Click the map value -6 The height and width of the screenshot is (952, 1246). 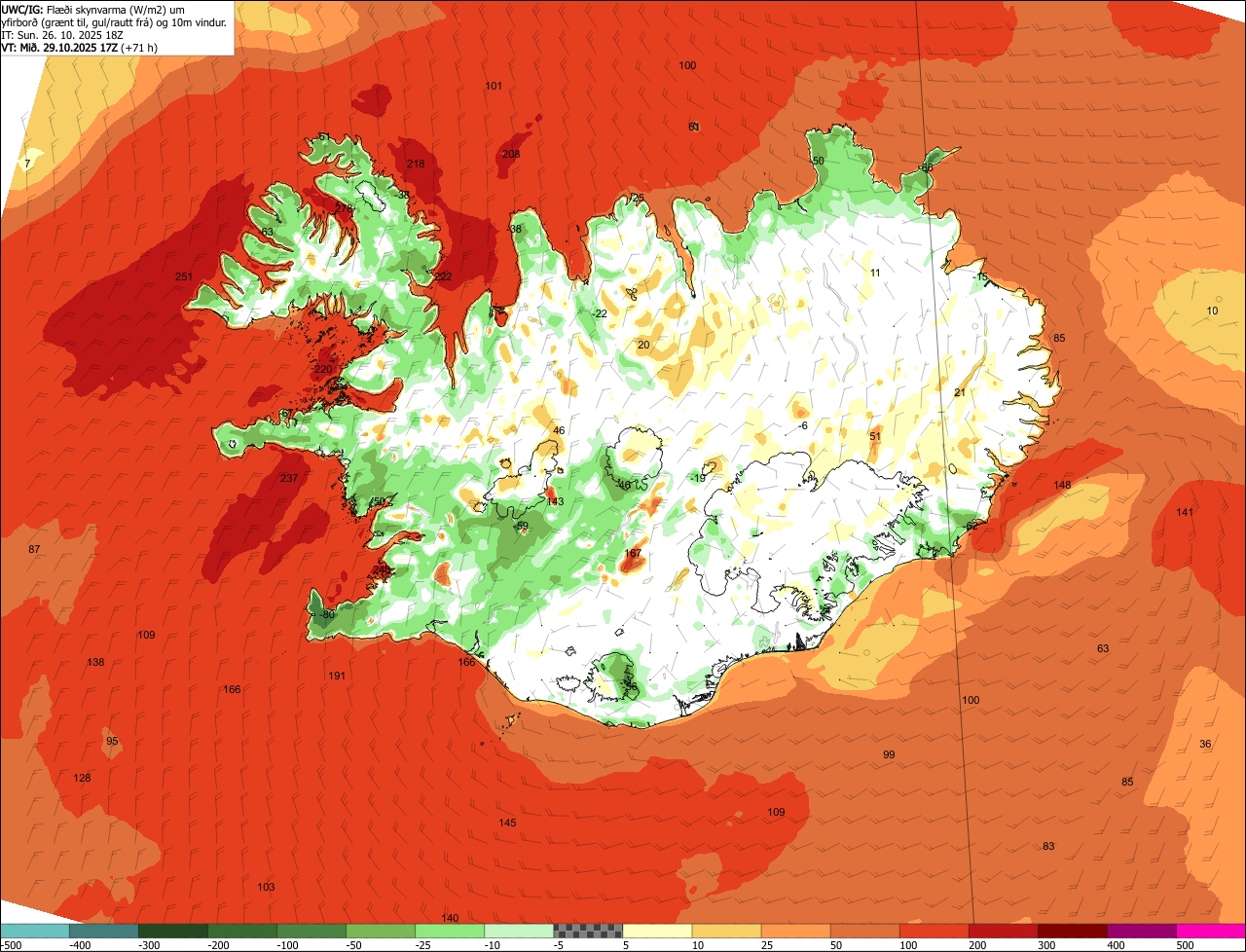pos(803,425)
